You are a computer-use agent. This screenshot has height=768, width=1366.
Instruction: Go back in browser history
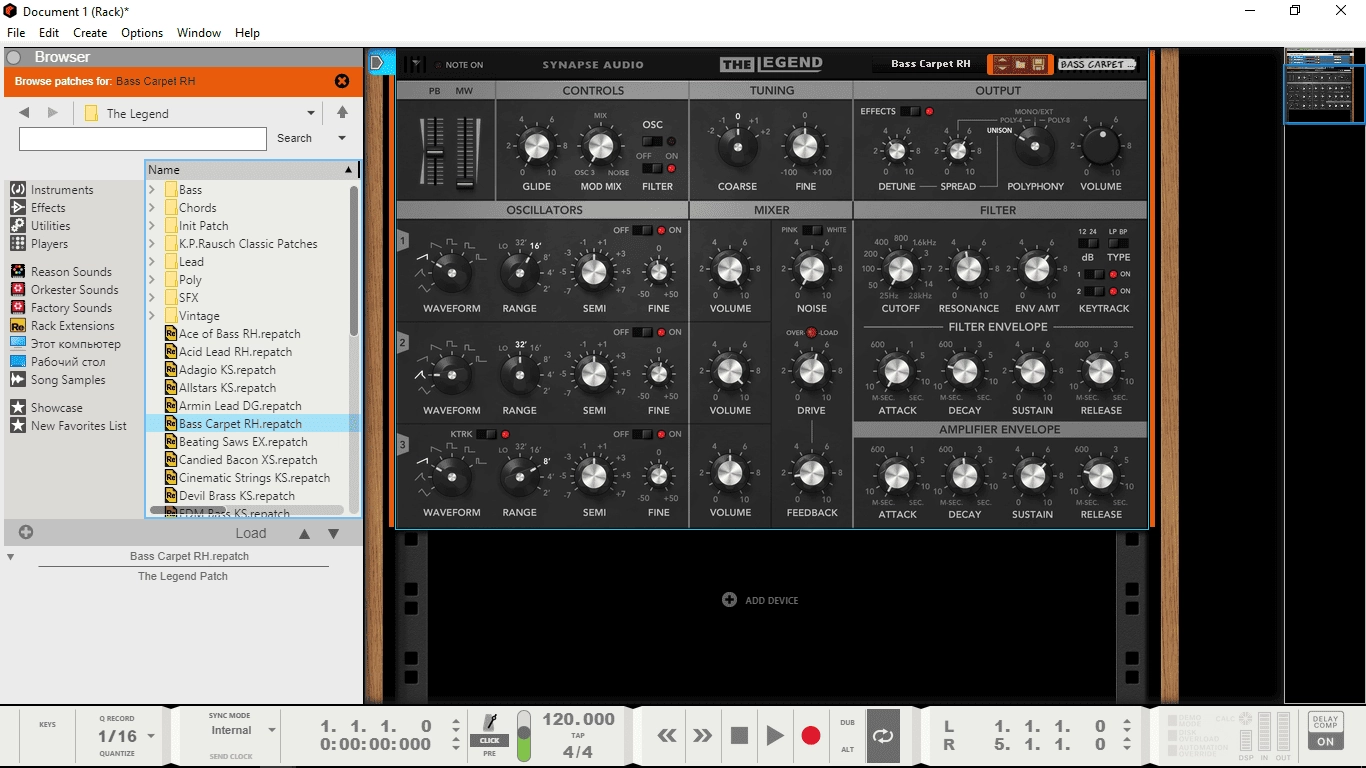click(24, 113)
